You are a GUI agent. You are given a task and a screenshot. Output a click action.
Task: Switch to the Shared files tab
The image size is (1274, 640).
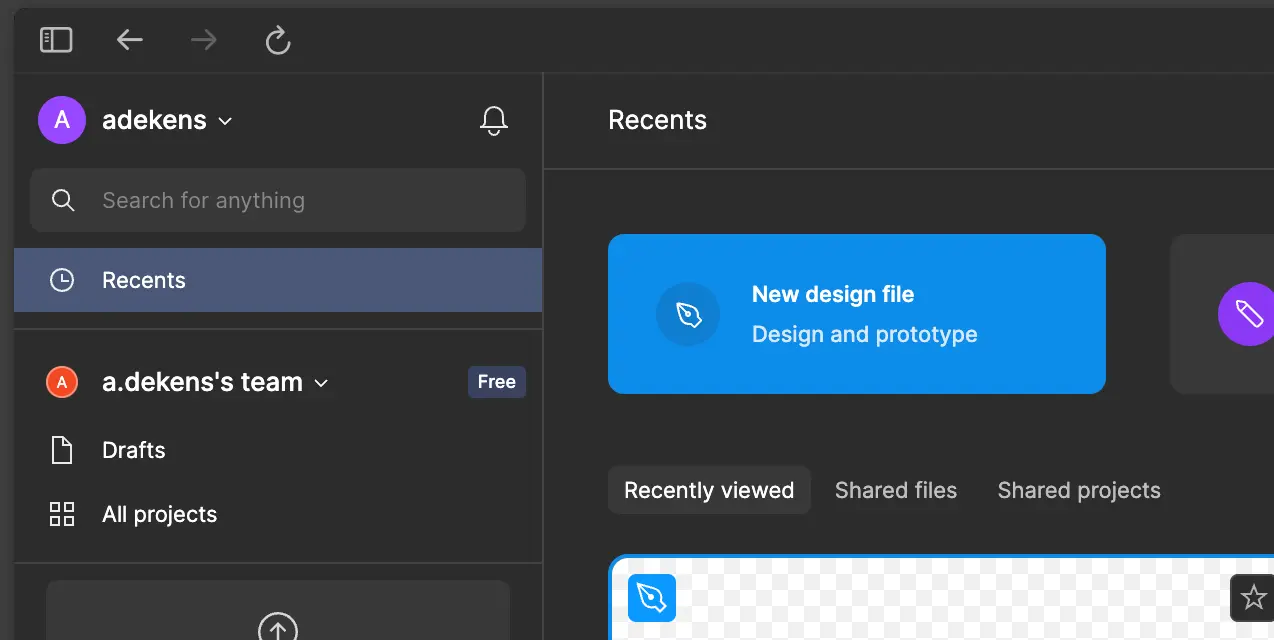click(895, 490)
